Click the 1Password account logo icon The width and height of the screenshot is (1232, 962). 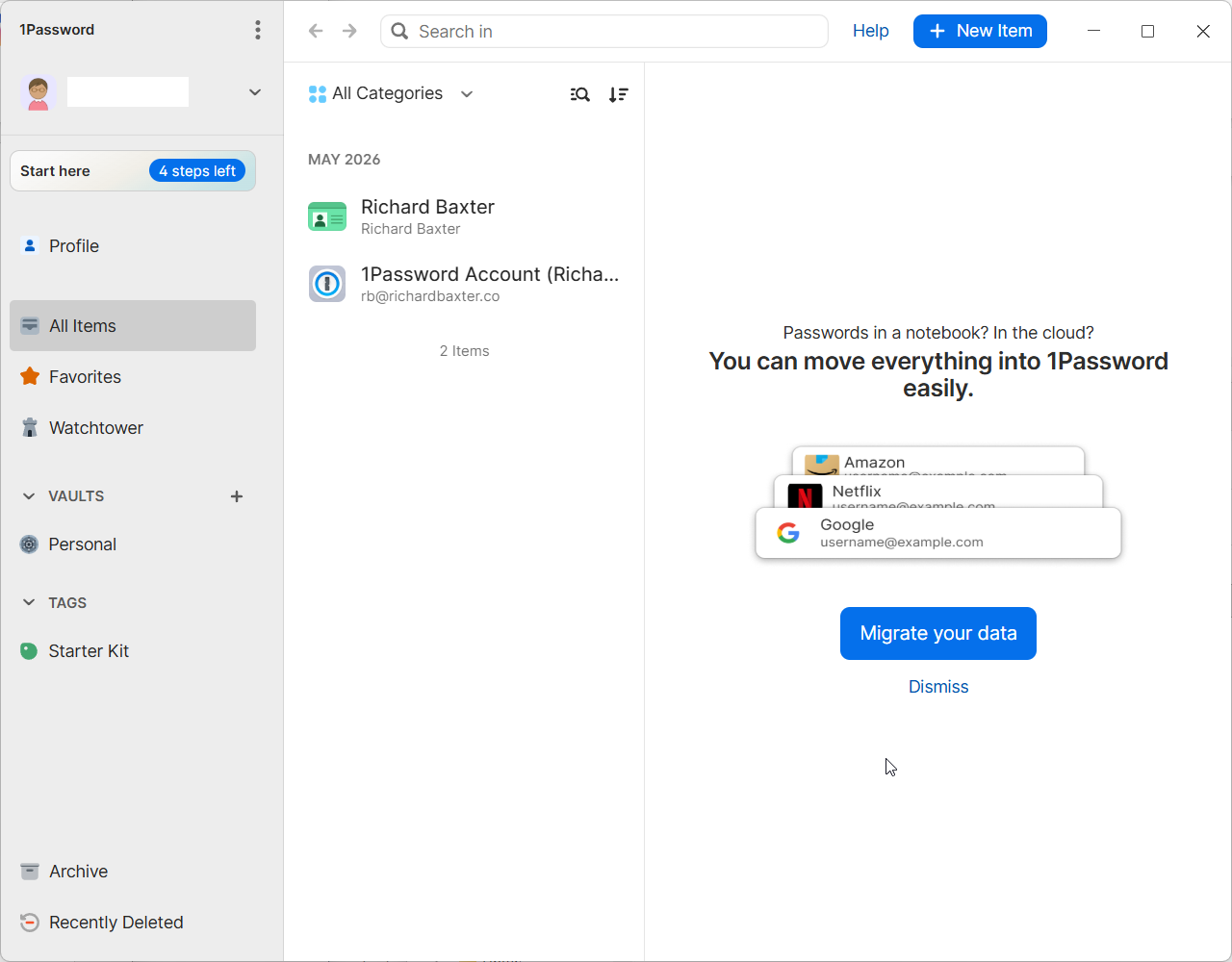point(327,284)
